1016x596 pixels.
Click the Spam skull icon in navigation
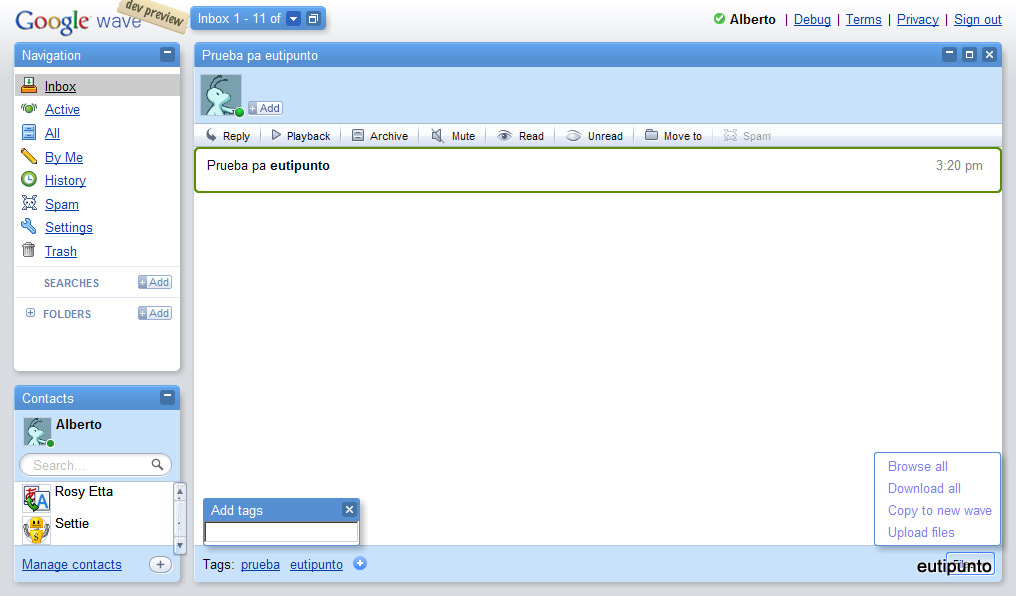29,203
